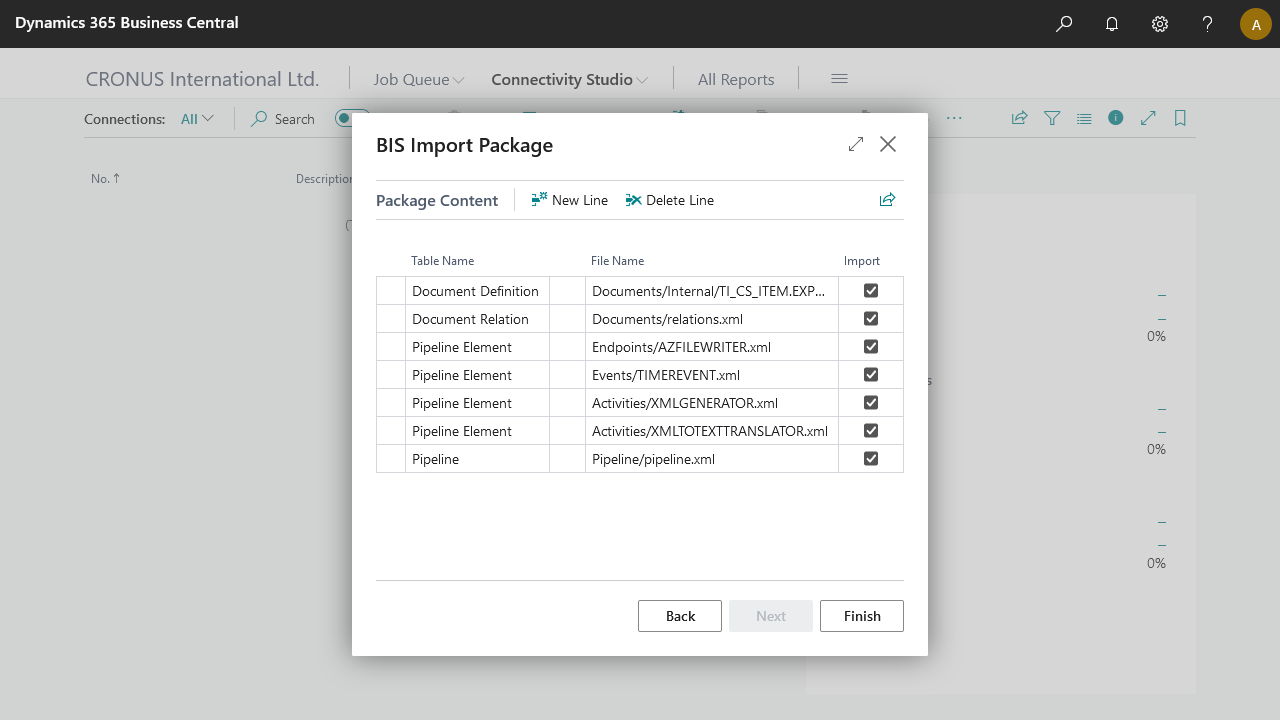Image resolution: width=1280 pixels, height=720 pixels.
Task: Click the Import column header
Action: (x=862, y=261)
